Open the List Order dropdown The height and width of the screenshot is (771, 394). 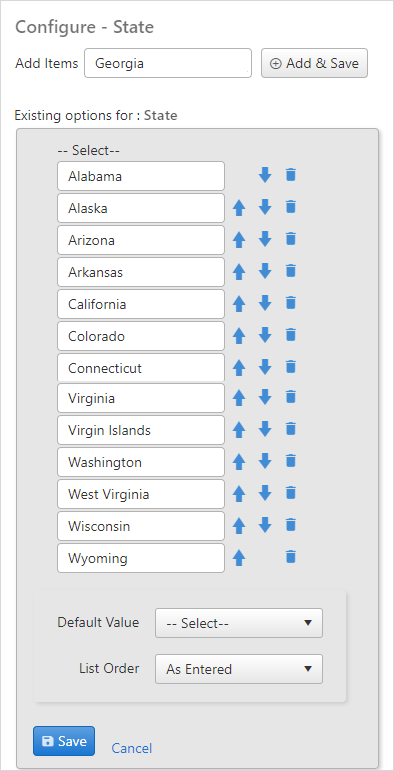click(239, 669)
